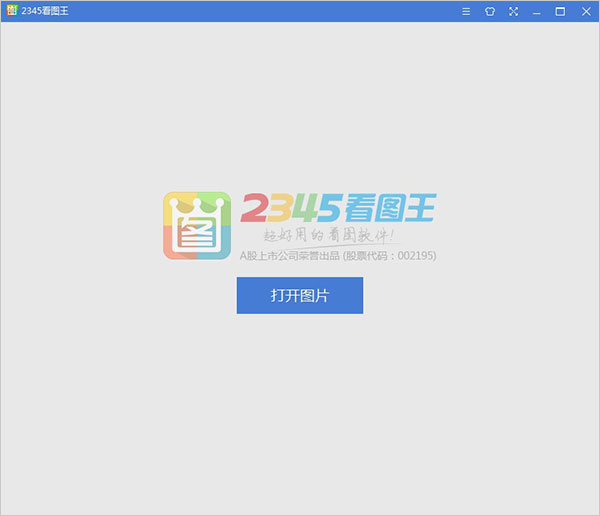Toggle fullscreen with the expand arrows icon

(513, 11)
